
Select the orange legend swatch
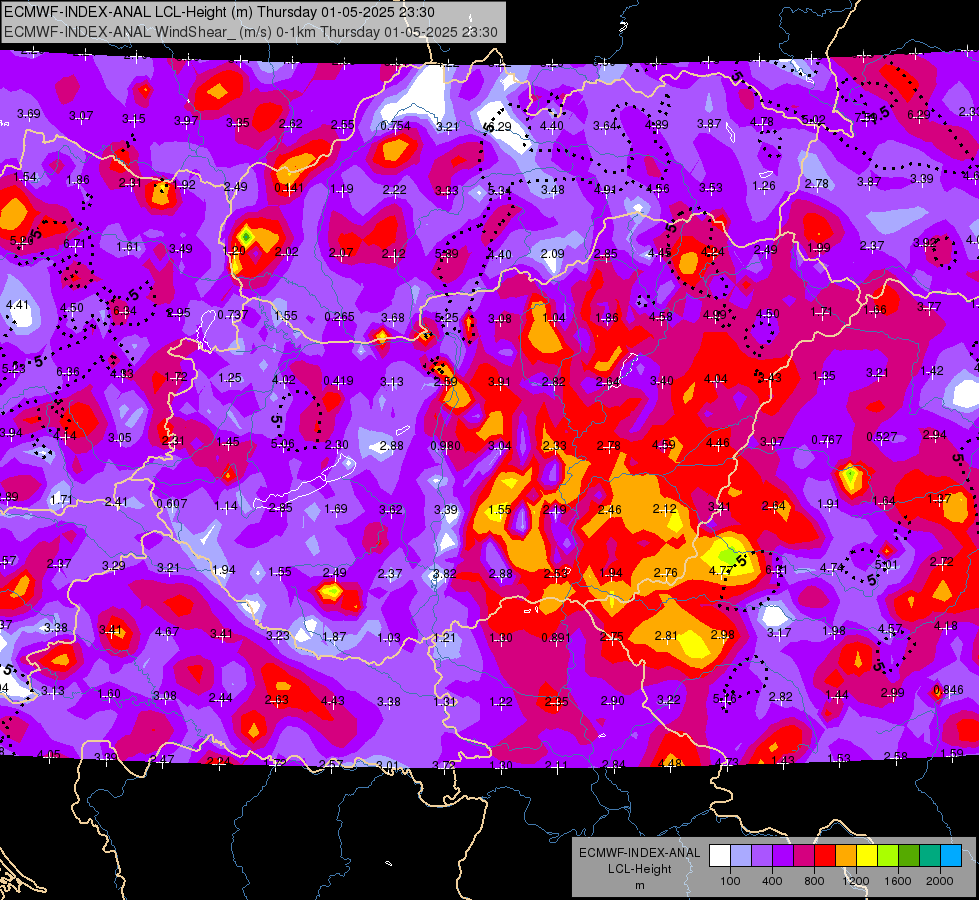[846, 856]
